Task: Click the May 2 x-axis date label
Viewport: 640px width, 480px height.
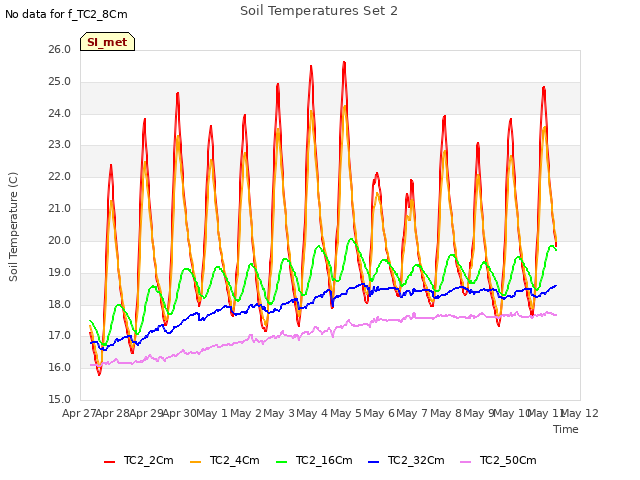Action: click(246, 413)
